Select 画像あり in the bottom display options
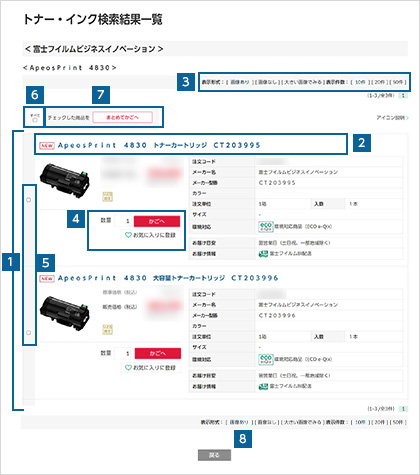The width and height of the screenshot is (420, 475). [x=239, y=422]
